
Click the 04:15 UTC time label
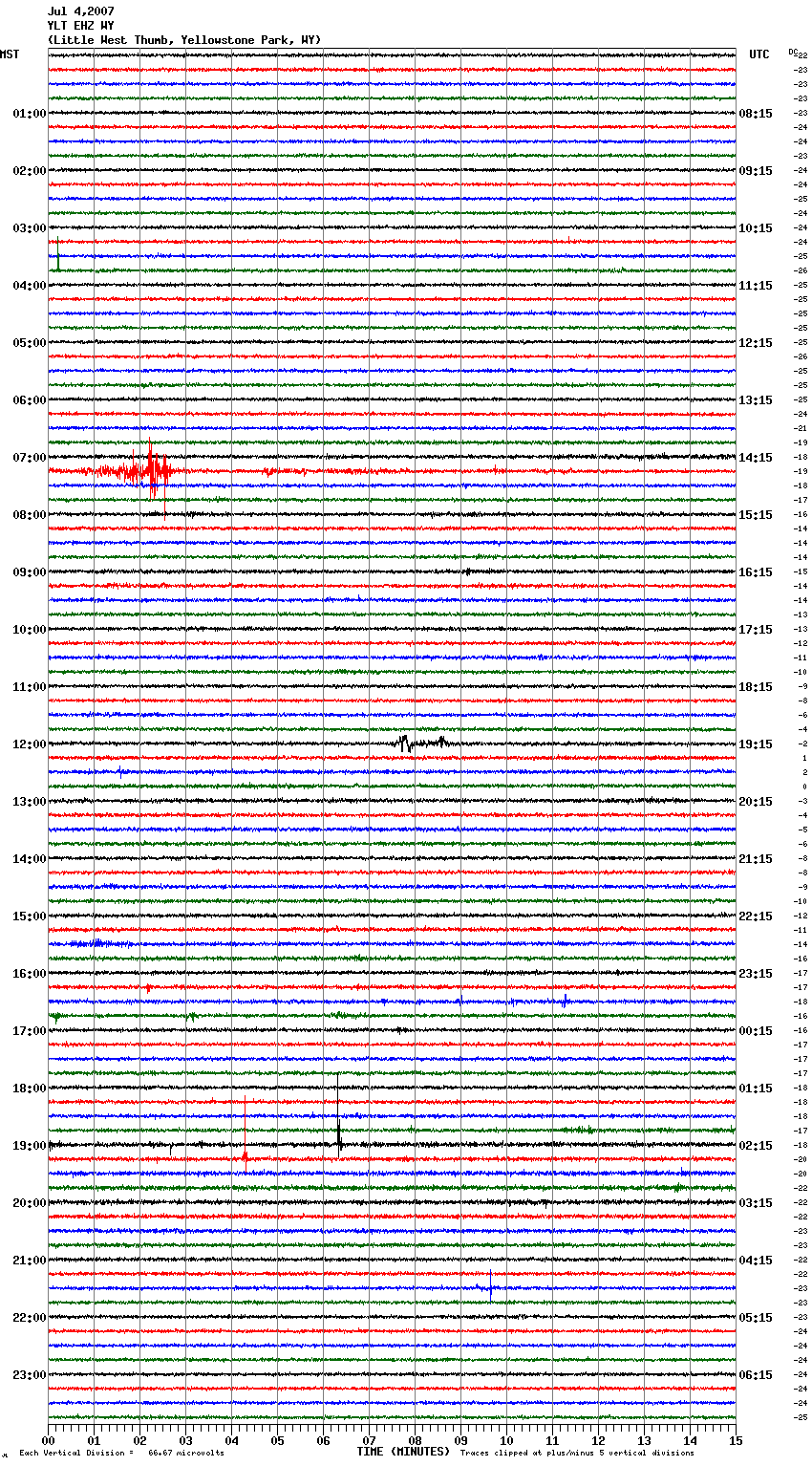(x=756, y=1261)
